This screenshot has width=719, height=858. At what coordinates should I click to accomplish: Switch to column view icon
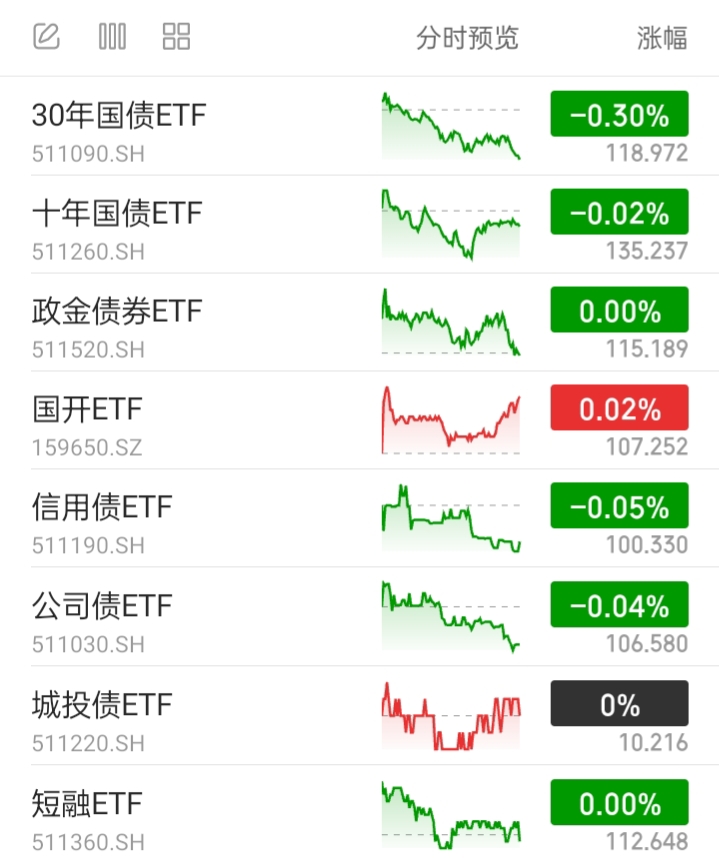point(112,37)
